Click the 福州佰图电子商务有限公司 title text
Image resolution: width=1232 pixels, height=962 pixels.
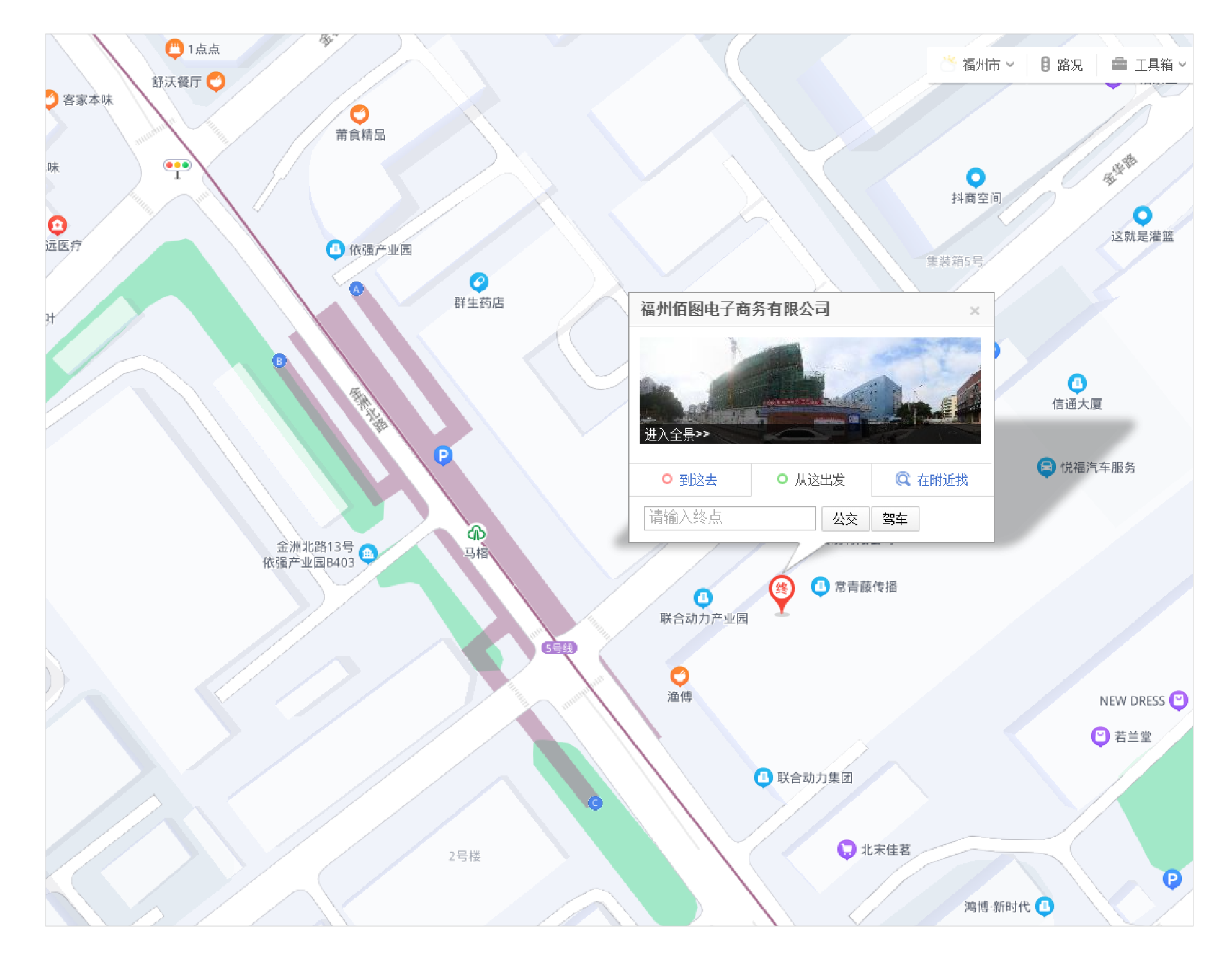(x=735, y=309)
